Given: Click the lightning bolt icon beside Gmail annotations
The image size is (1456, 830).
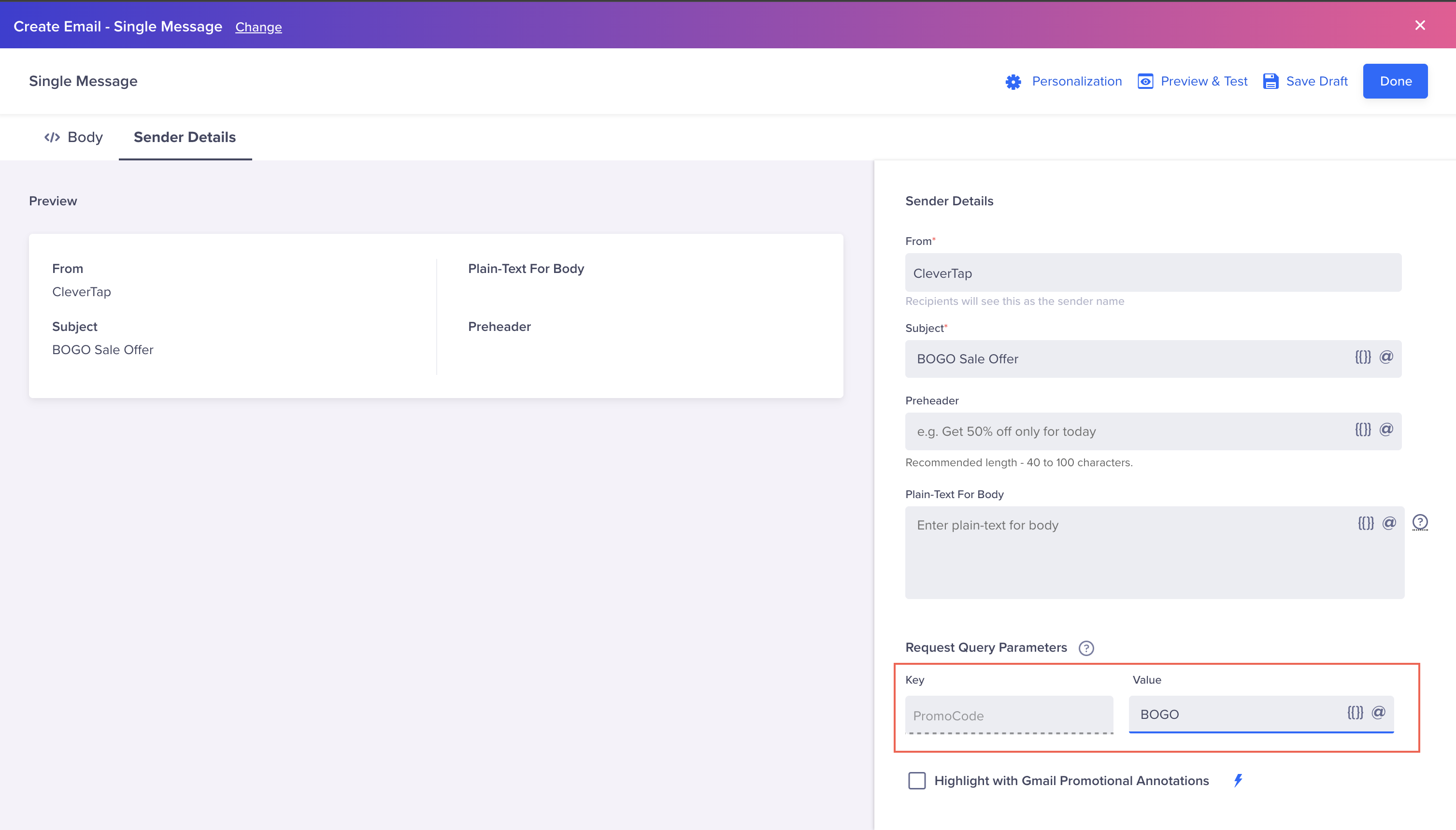Looking at the screenshot, I should 1238,780.
